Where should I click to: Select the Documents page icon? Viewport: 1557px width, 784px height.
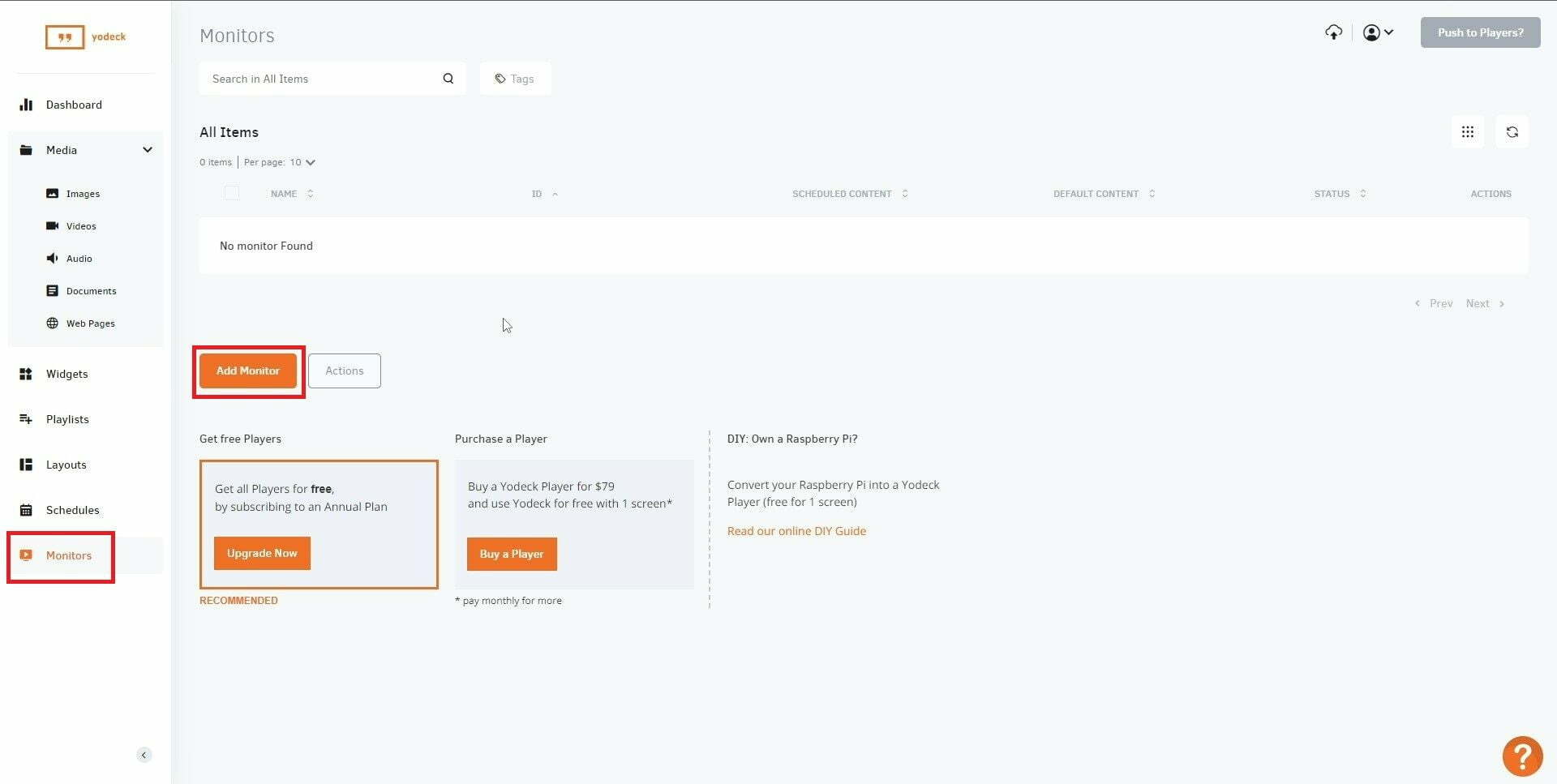(53, 291)
